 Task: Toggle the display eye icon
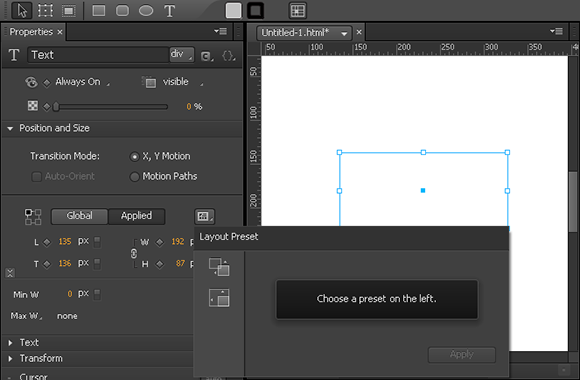point(31,82)
